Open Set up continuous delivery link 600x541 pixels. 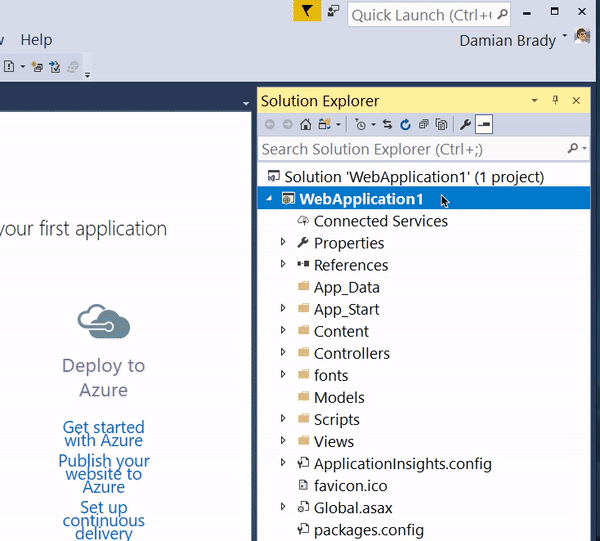click(x=104, y=520)
